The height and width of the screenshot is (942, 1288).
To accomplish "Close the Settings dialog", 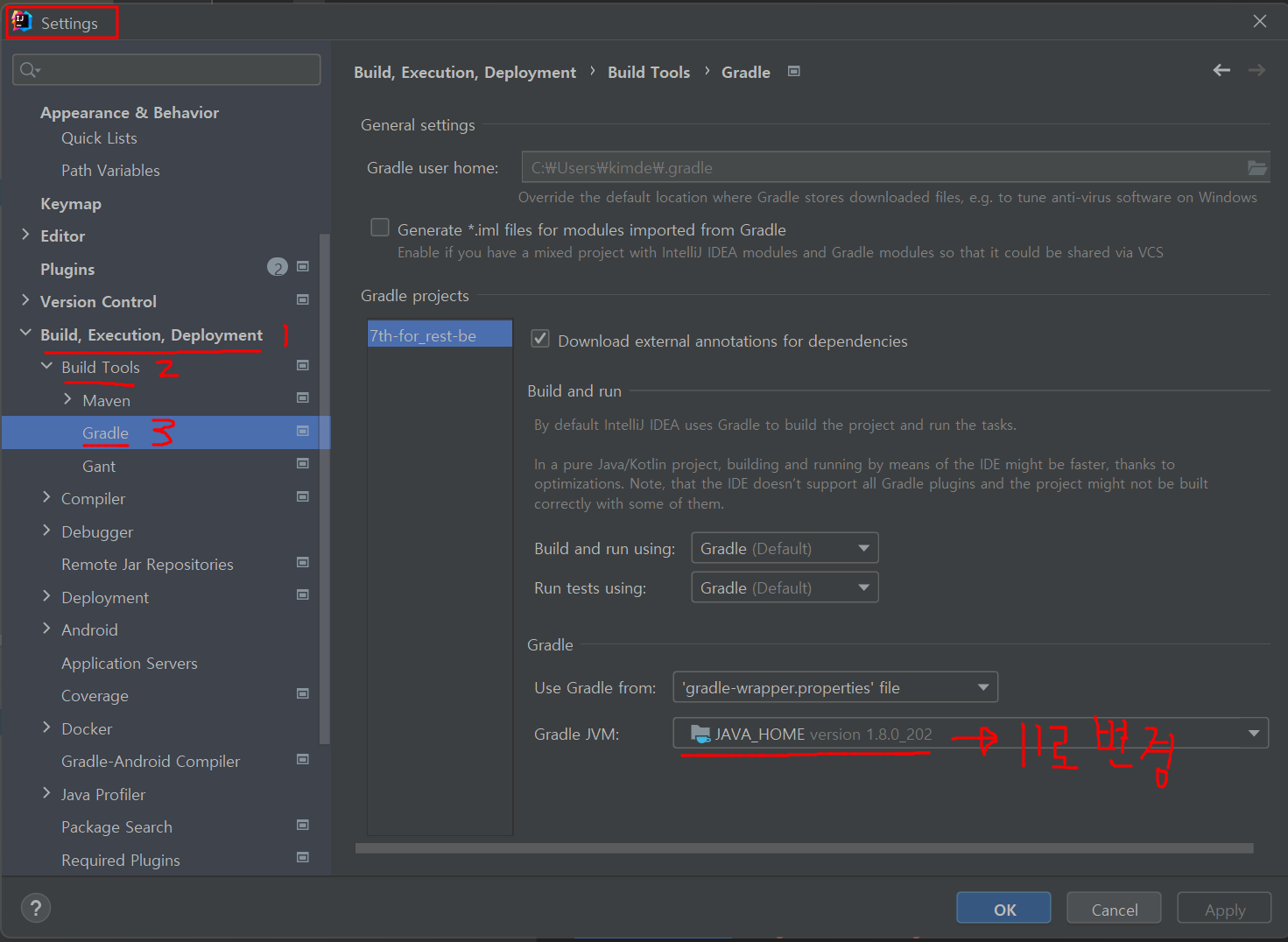I will click(1260, 21).
